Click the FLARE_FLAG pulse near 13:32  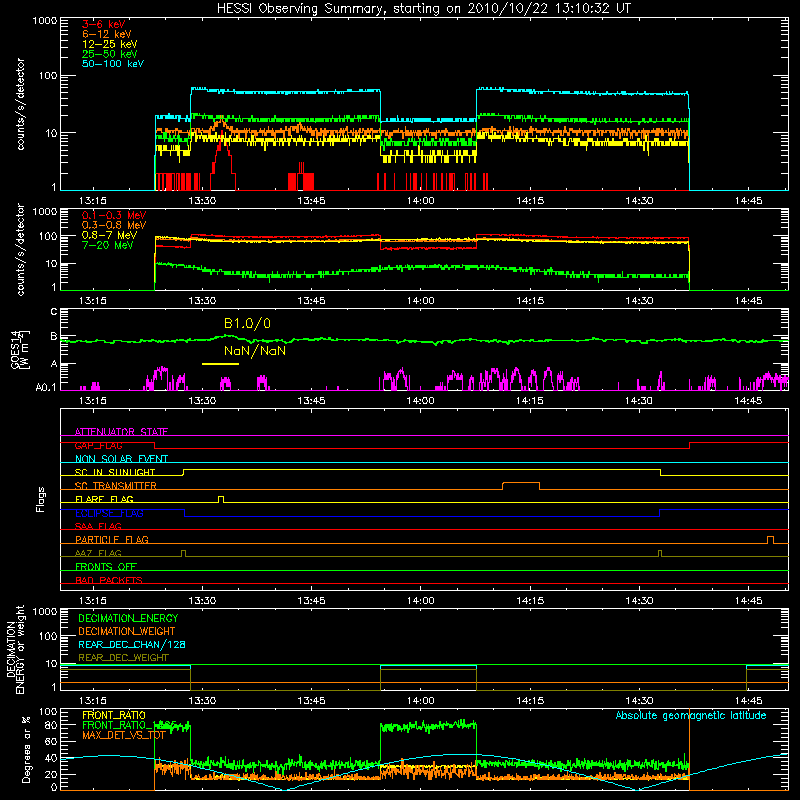[x=221, y=499]
